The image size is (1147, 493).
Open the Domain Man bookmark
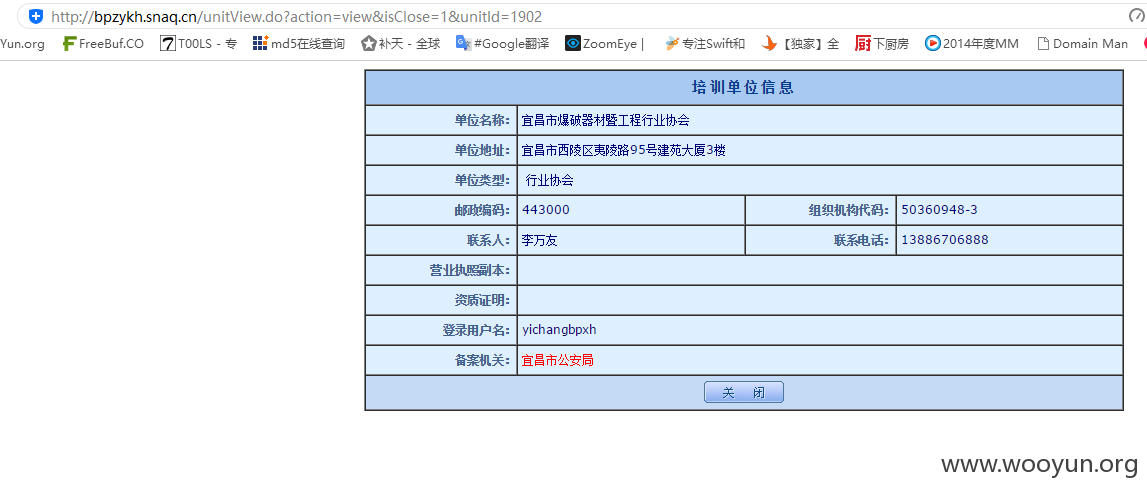1083,44
